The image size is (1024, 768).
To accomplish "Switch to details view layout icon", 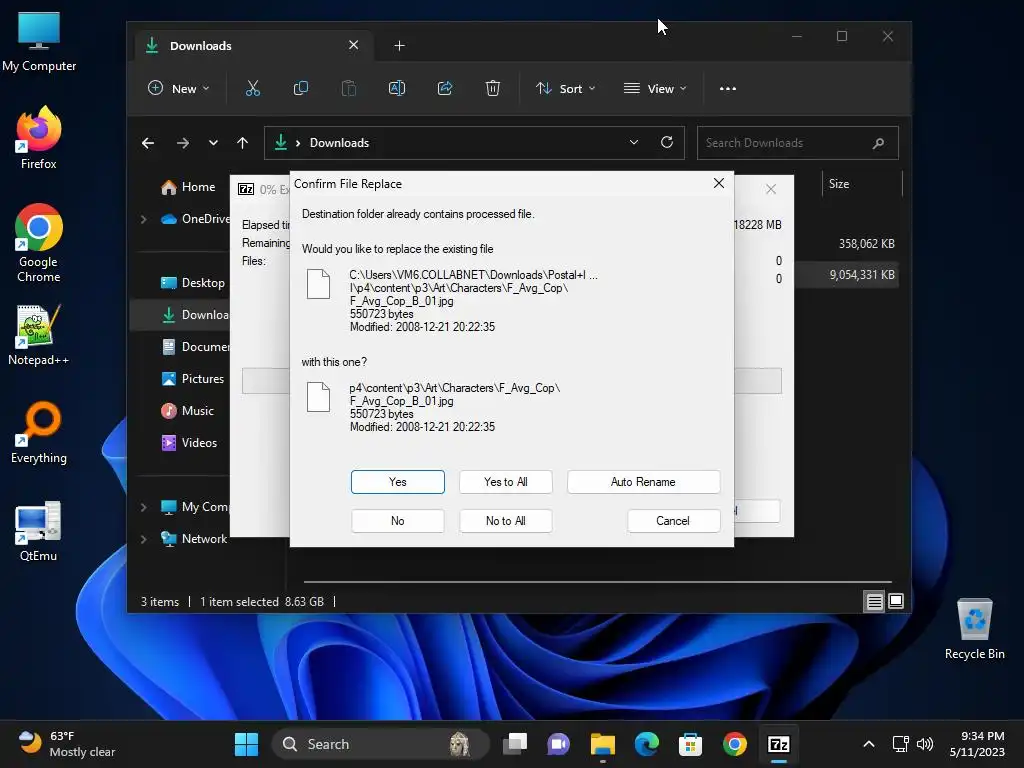I will pyautogui.click(x=874, y=601).
